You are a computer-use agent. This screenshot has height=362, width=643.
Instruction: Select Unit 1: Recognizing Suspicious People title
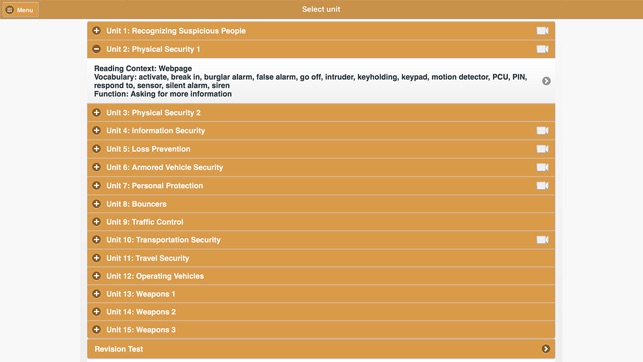(x=176, y=31)
